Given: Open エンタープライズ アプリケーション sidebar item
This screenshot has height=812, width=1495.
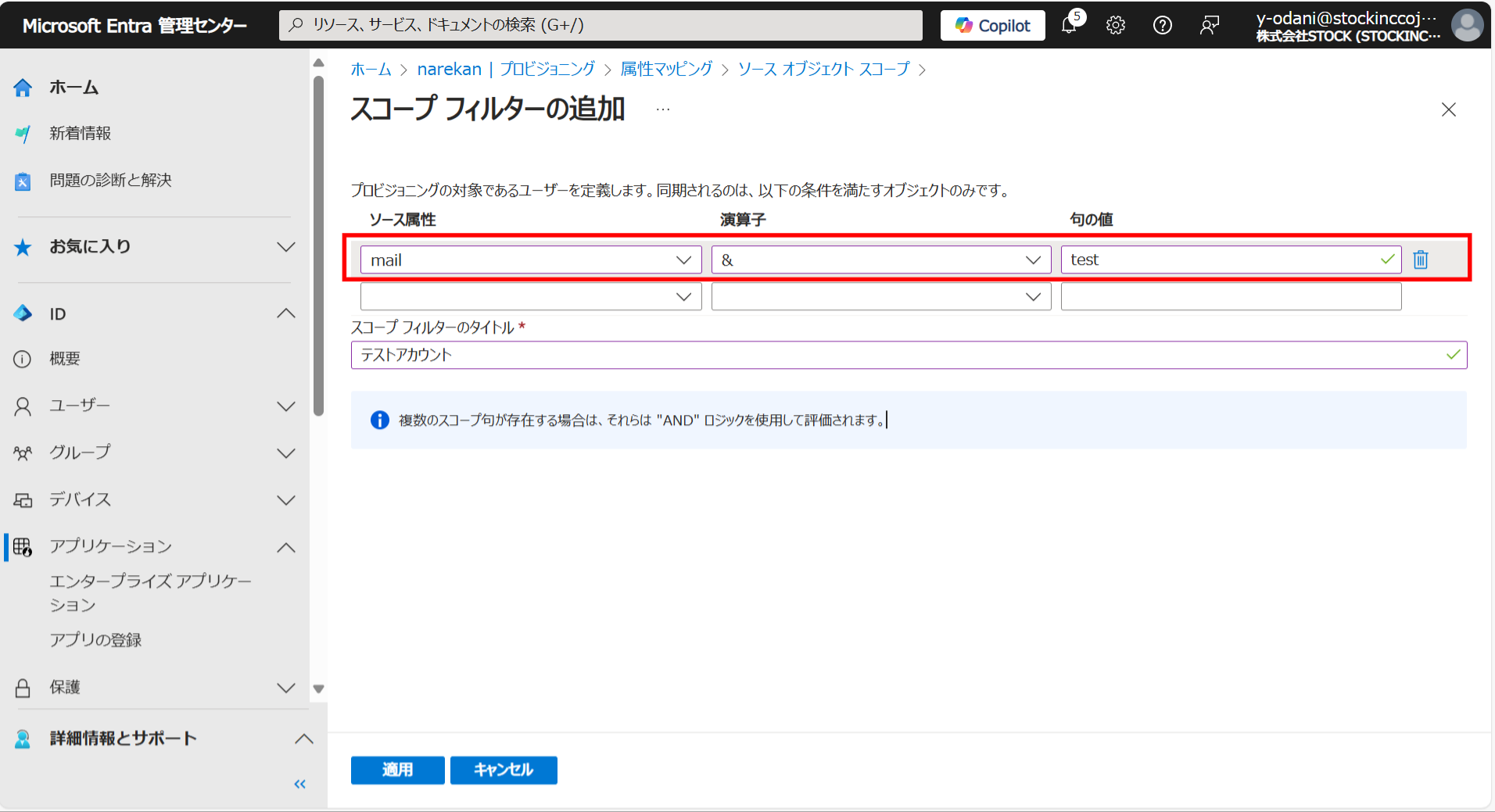Looking at the screenshot, I should 150,593.
